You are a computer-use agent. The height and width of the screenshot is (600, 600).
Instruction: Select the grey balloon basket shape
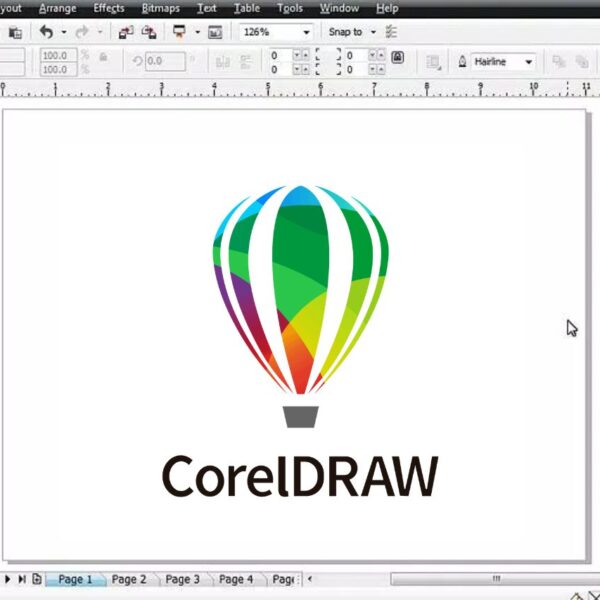301,417
